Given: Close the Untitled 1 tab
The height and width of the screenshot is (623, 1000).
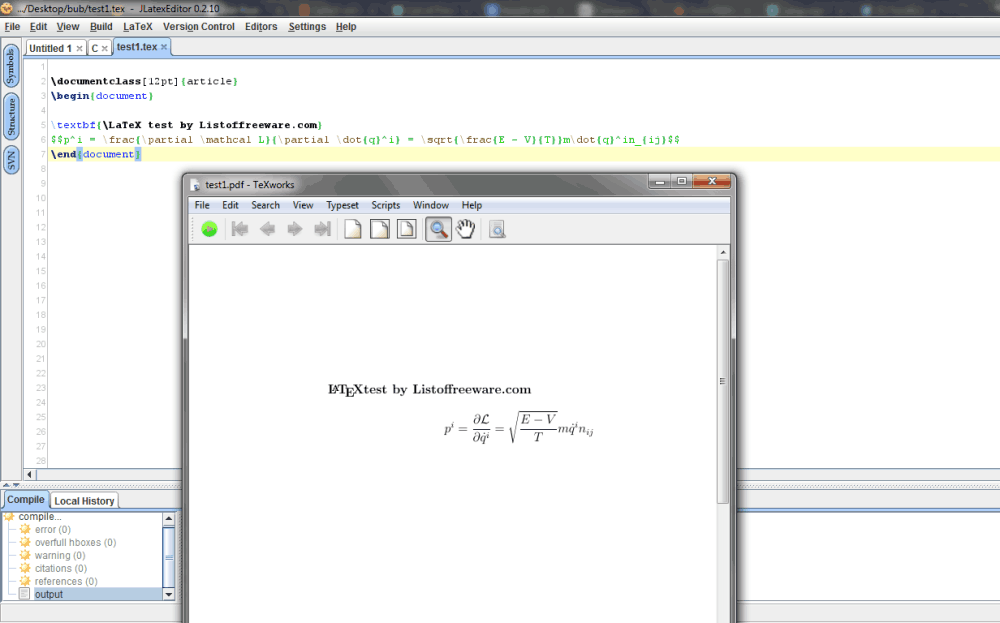Looking at the screenshot, I should click(x=79, y=48).
